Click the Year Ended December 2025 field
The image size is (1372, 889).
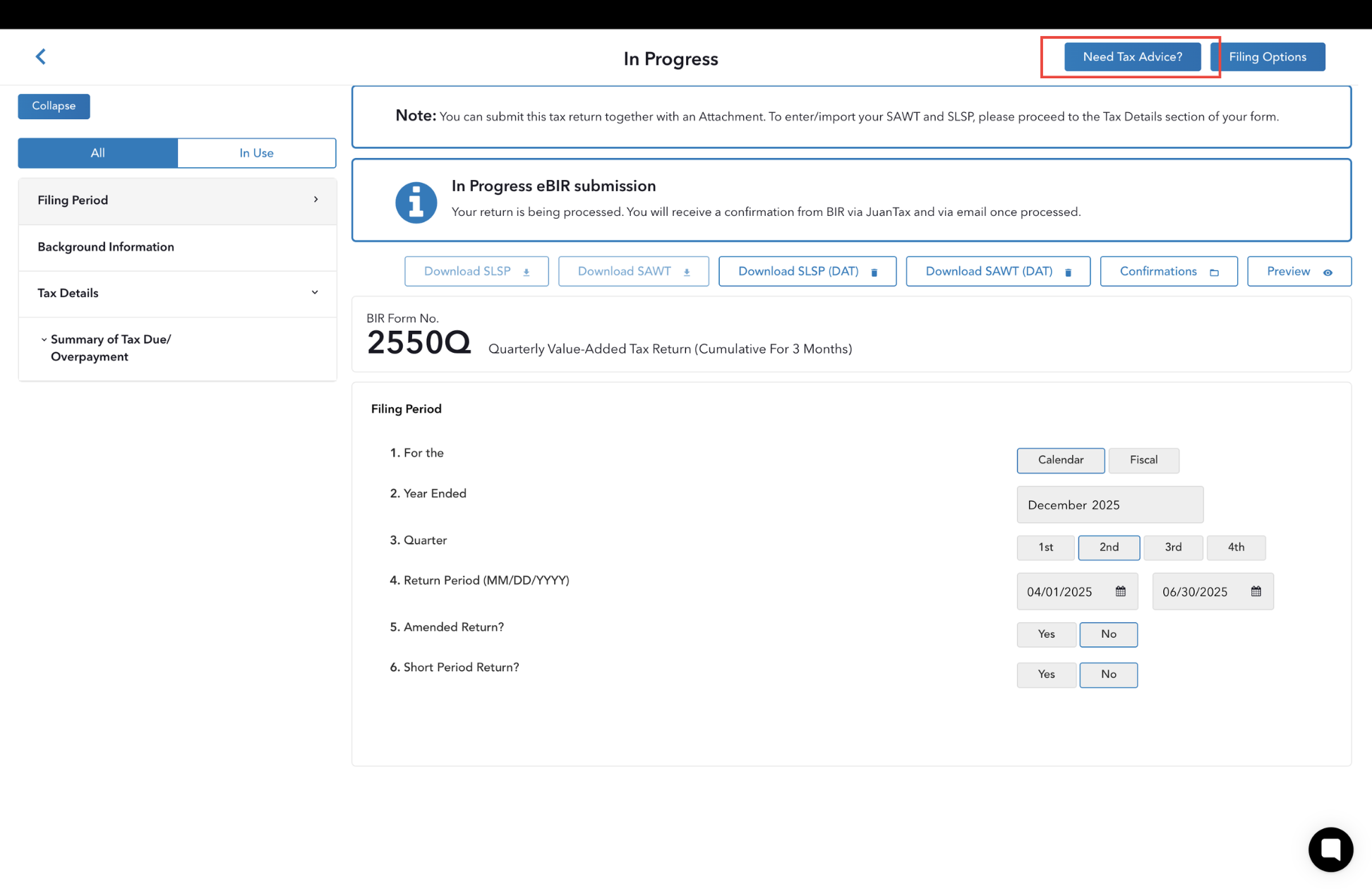1109,504
